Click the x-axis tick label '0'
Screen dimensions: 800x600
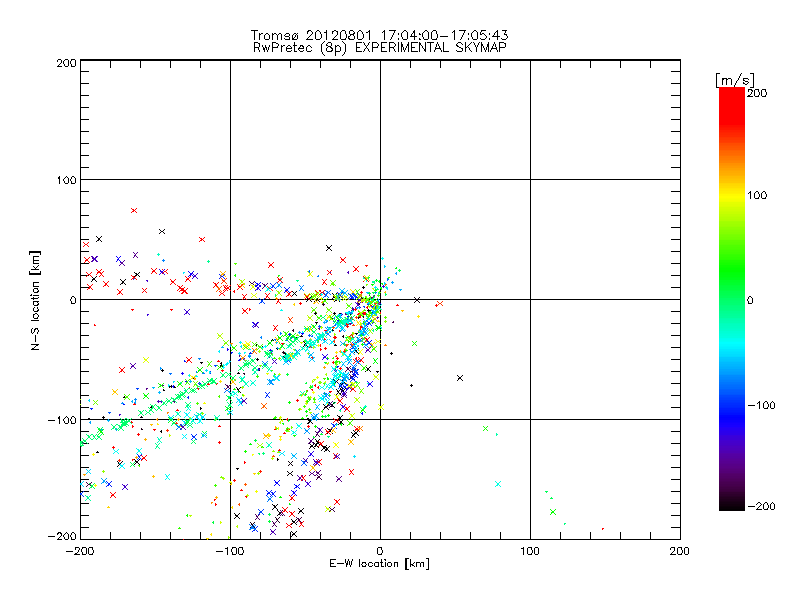(x=380, y=551)
